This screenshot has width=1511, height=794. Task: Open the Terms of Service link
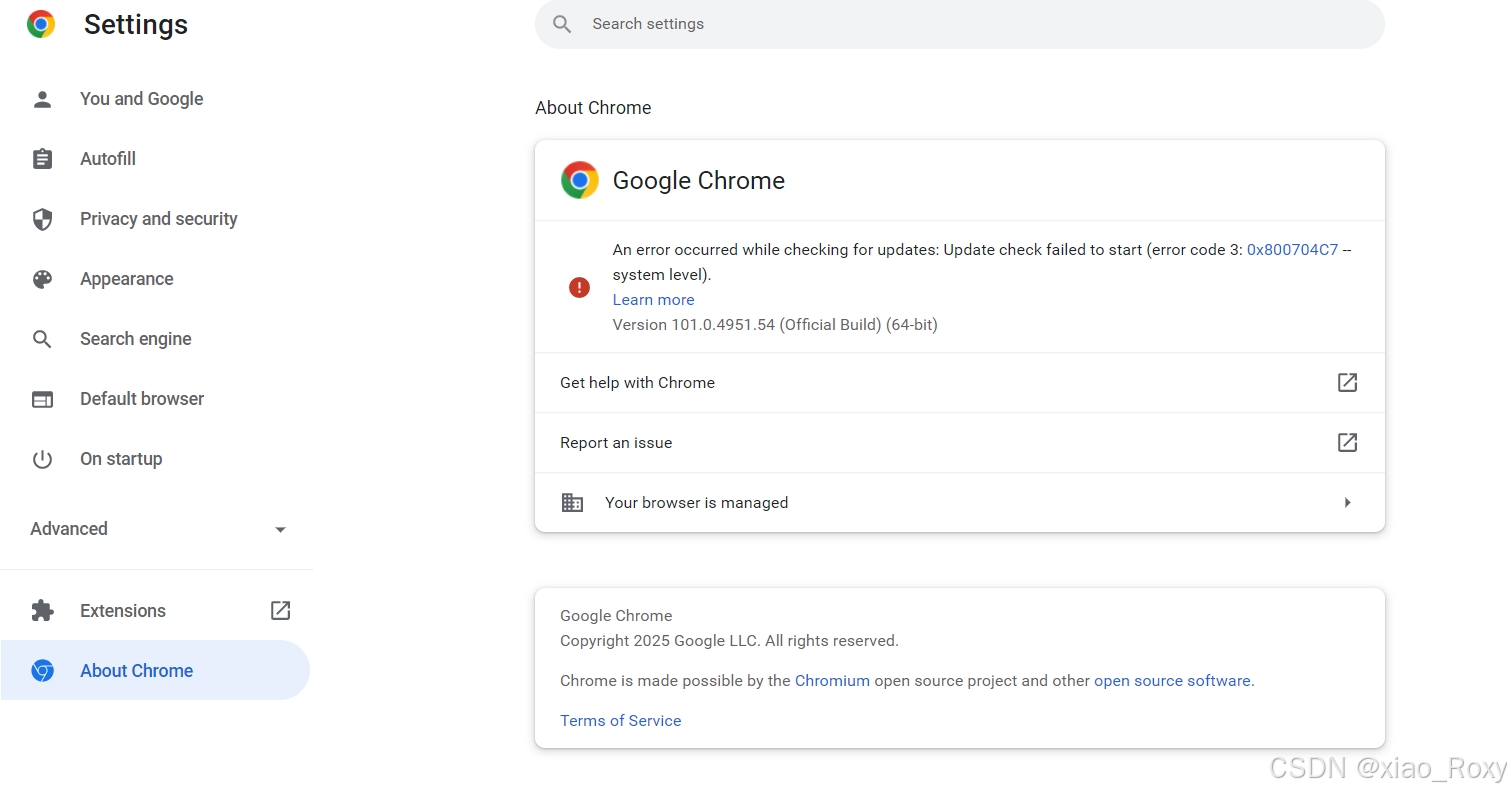pos(620,721)
